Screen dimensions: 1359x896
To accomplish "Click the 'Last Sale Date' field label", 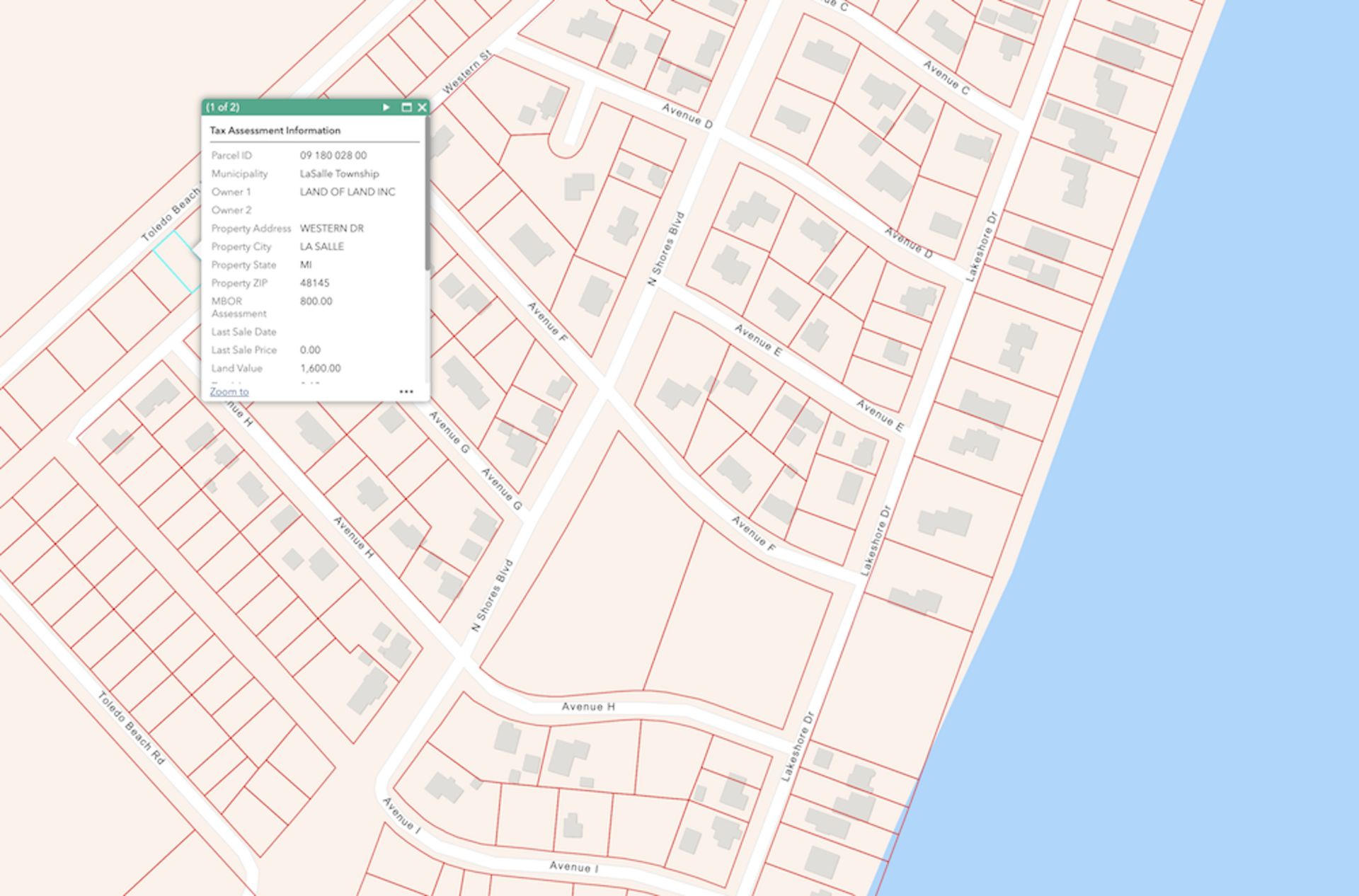I will pyautogui.click(x=243, y=332).
